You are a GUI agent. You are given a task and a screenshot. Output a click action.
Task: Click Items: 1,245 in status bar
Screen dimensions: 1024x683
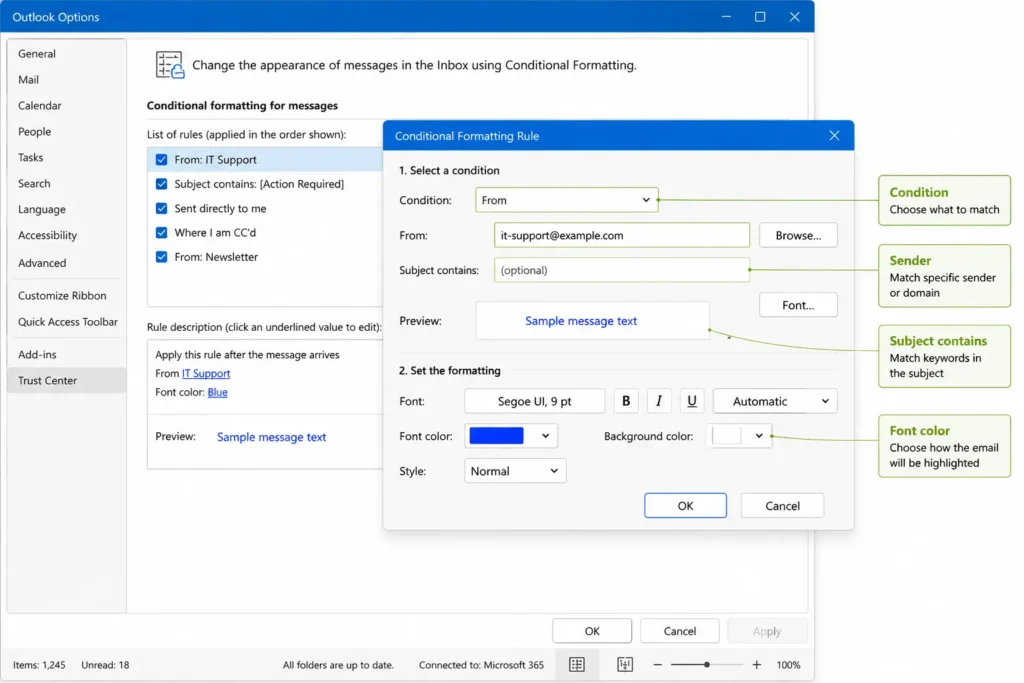[39, 665]
